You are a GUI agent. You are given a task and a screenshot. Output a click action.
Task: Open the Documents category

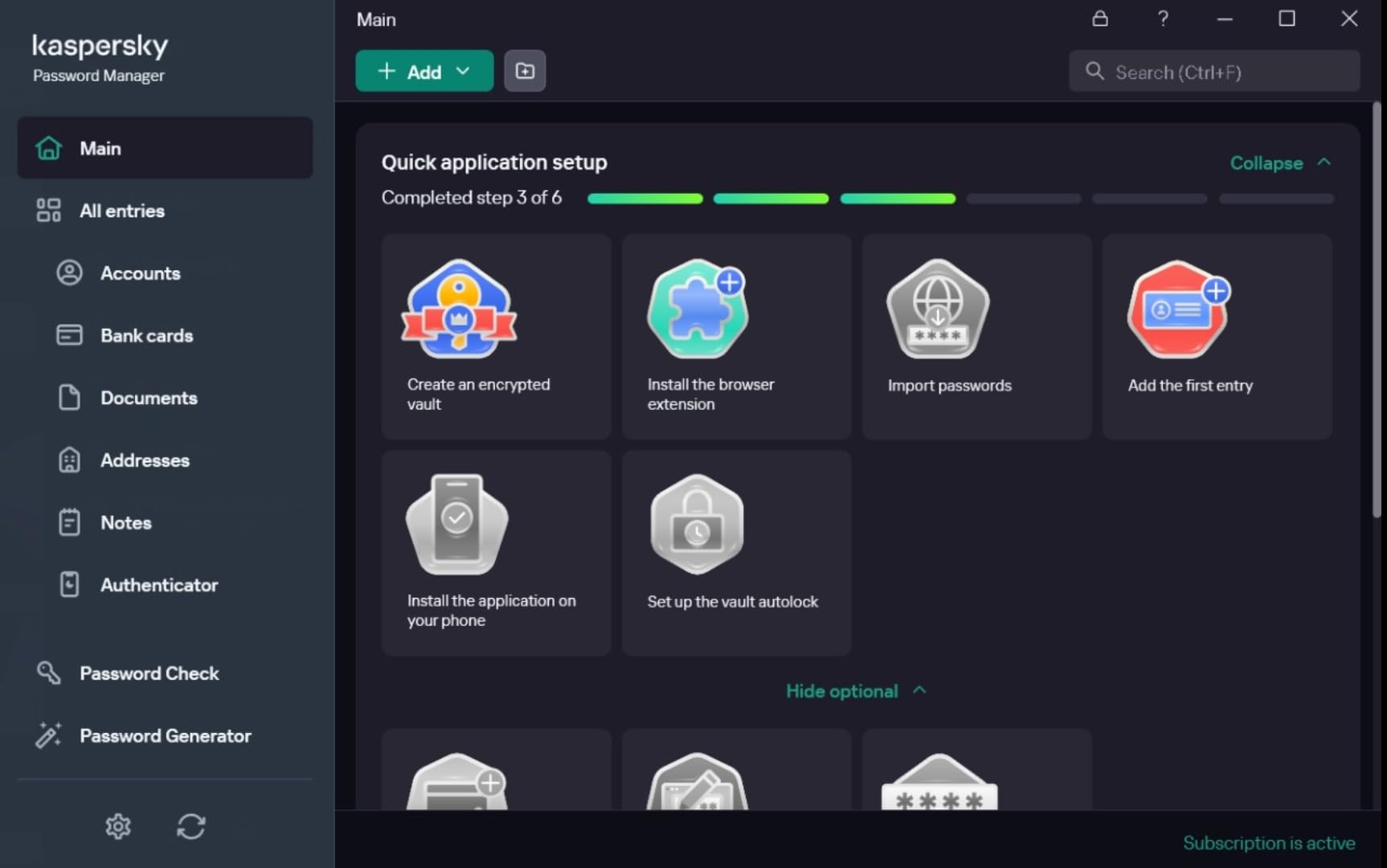point(149,398)
